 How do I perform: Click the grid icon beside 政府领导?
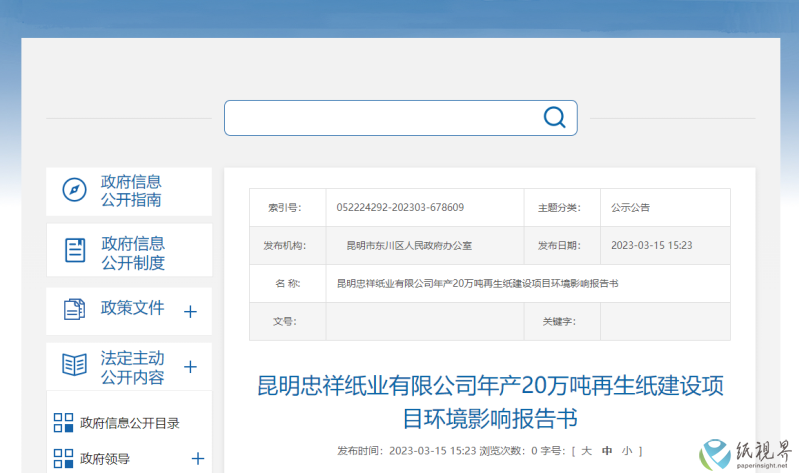pos(64,458)
